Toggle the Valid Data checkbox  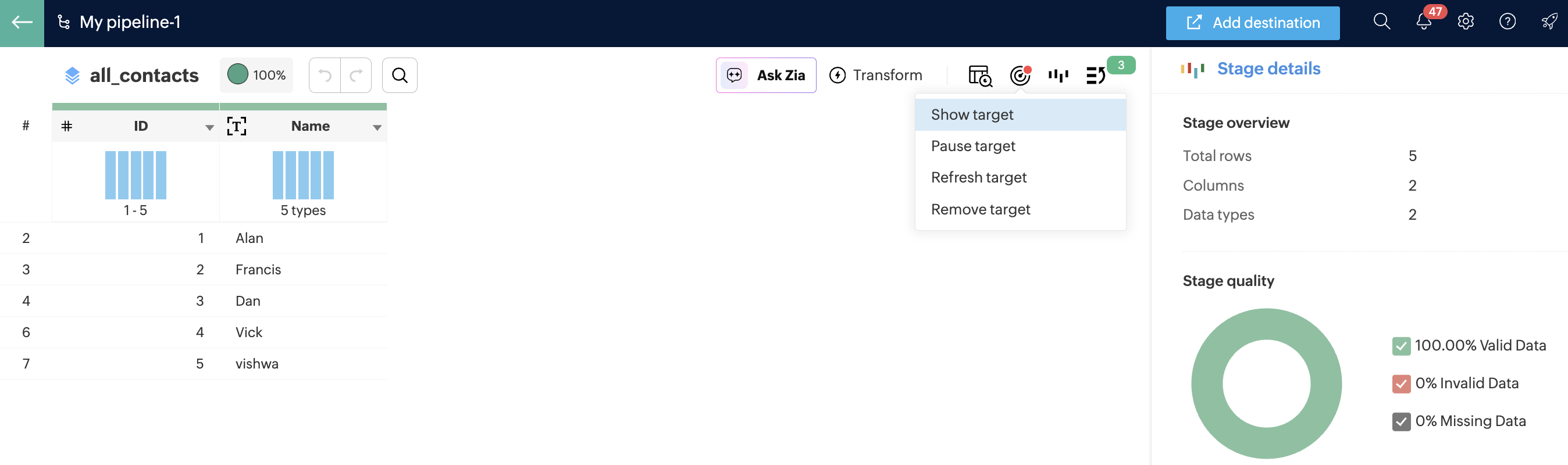(x=1400, y=346)
